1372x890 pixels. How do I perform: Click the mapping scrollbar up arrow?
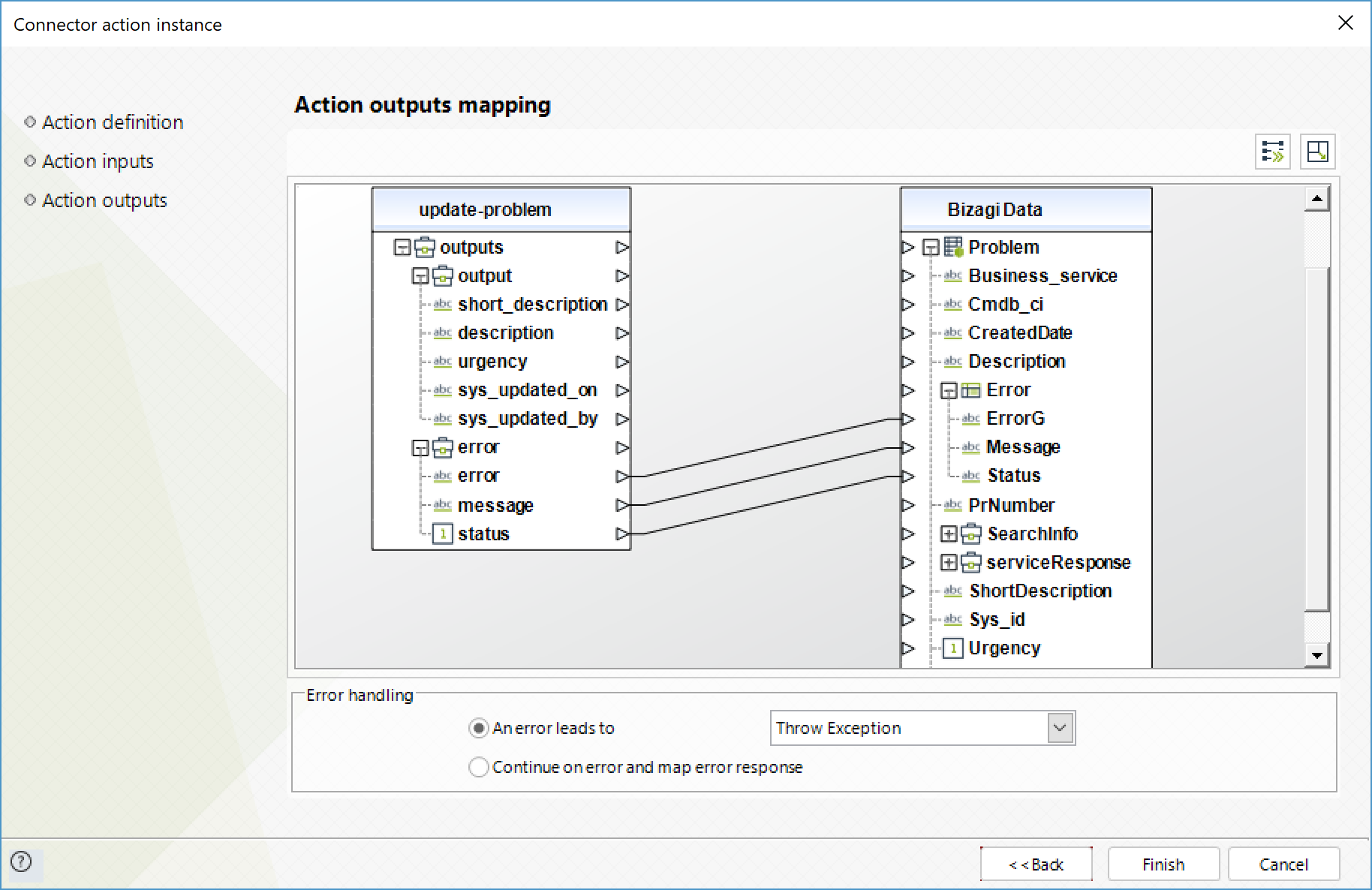pyautogui.click(x=1317, y=199)
